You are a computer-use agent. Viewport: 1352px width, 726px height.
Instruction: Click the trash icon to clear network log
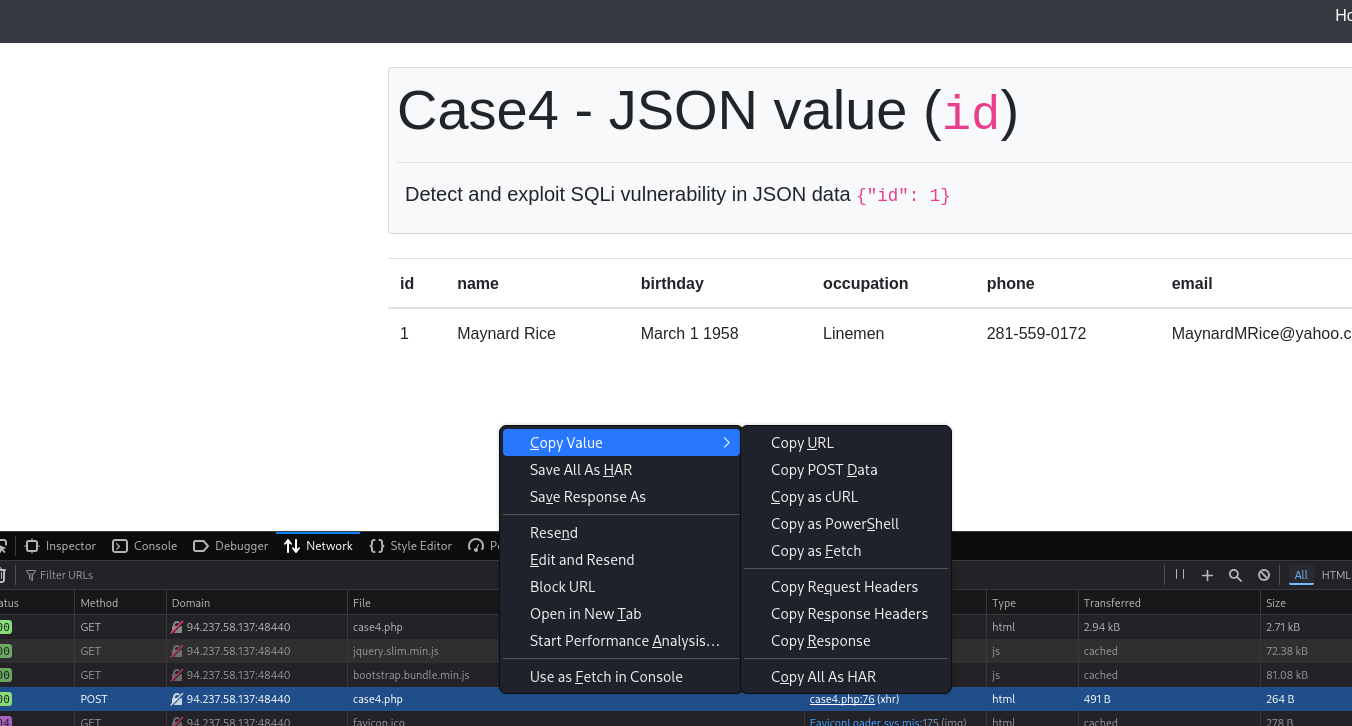pyautogui.click(x=3, y=575)
